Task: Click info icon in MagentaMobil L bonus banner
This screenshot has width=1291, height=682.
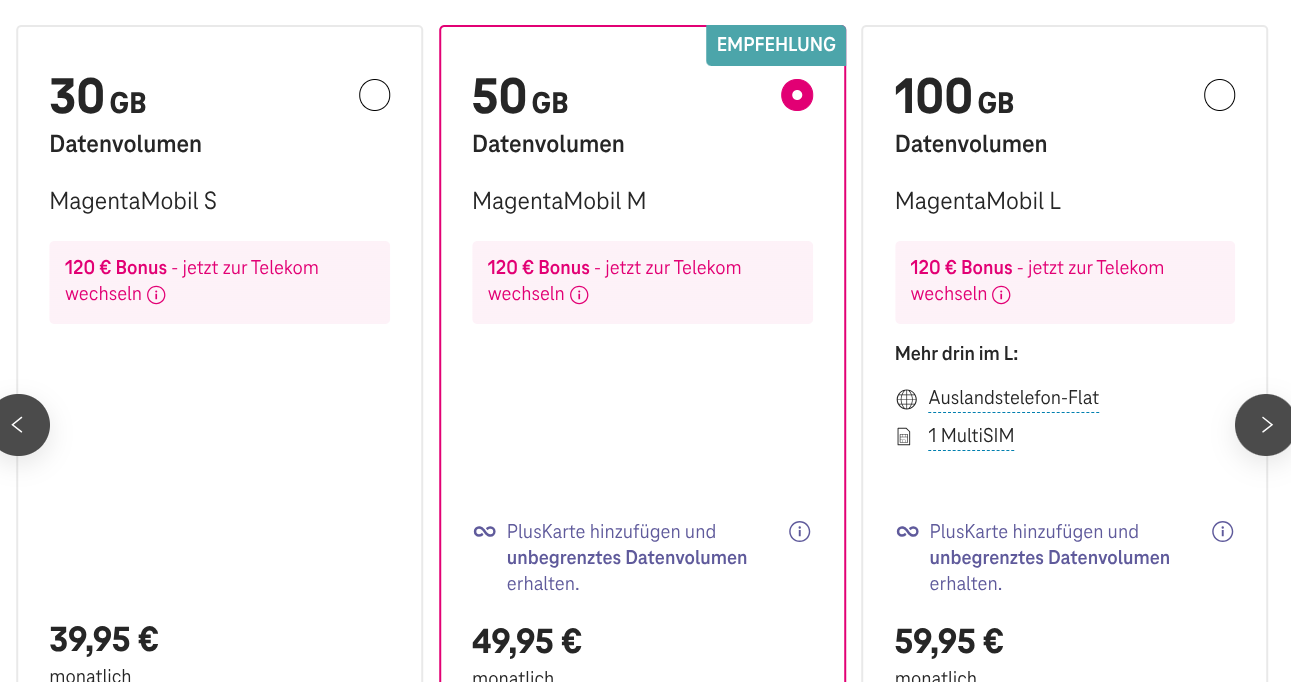Action: click(1001, 295)
